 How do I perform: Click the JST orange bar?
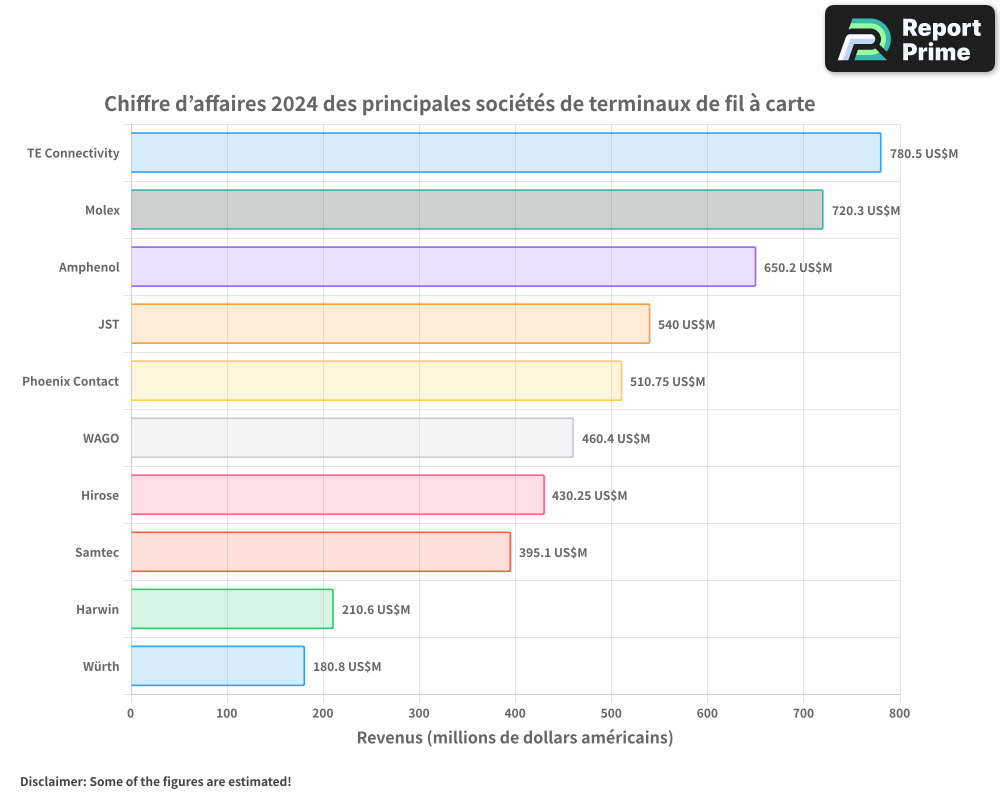pyautogui.click(x=390, y=324)
